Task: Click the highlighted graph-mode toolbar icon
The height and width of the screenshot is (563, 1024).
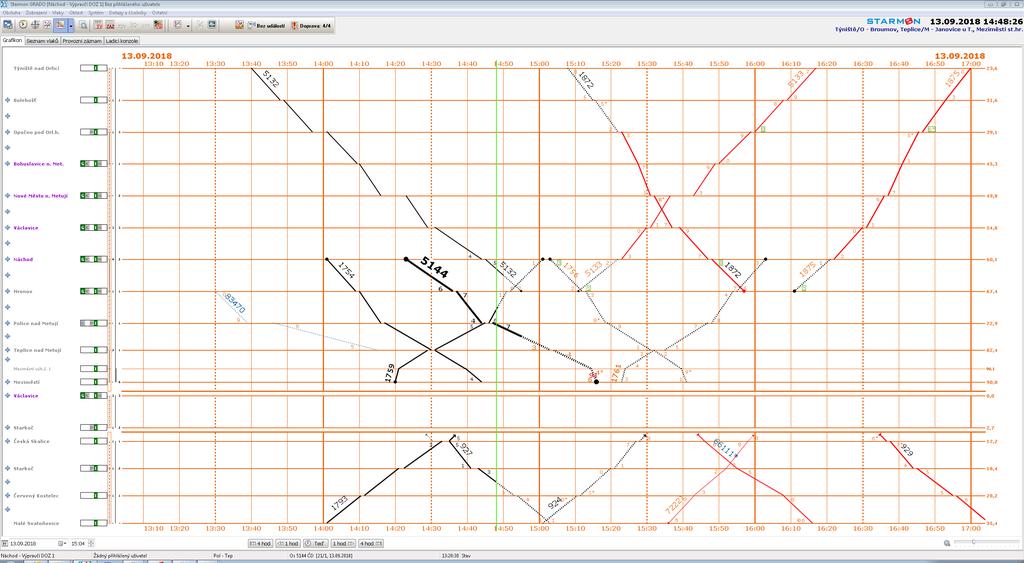Action: coord(61,25)
